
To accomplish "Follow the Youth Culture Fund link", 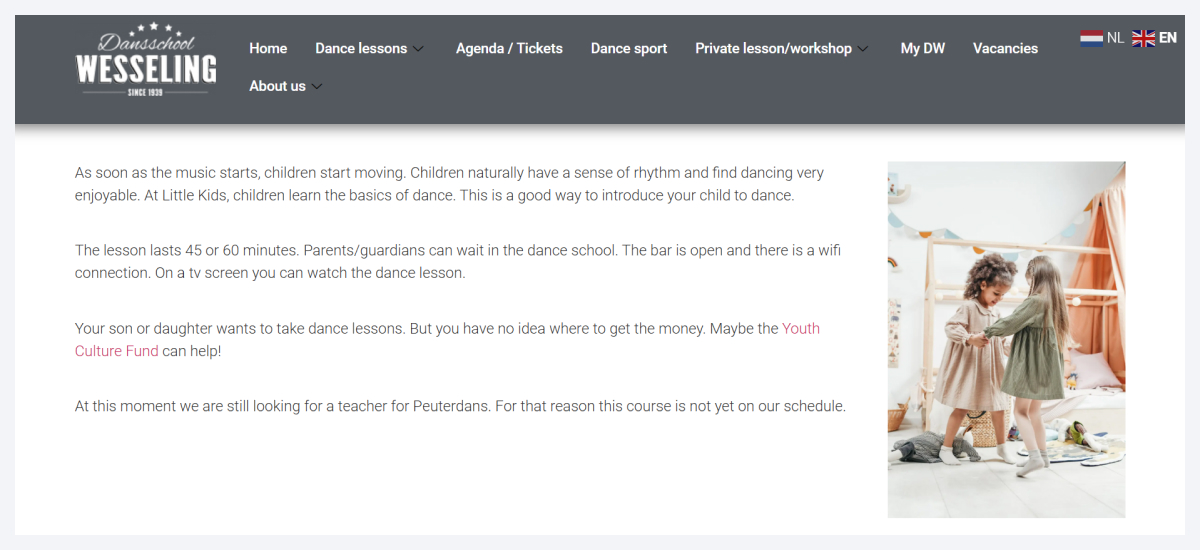I will point(800,328).
